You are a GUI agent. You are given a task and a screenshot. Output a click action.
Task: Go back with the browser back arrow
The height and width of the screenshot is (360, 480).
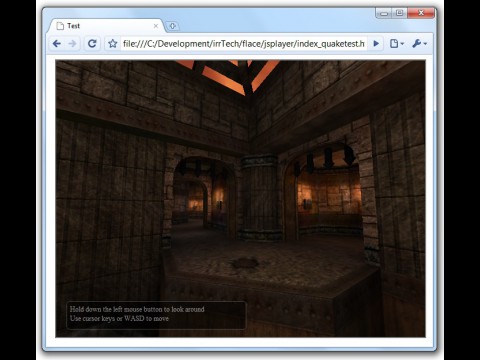pyautogui.click(x=57, y=44)
